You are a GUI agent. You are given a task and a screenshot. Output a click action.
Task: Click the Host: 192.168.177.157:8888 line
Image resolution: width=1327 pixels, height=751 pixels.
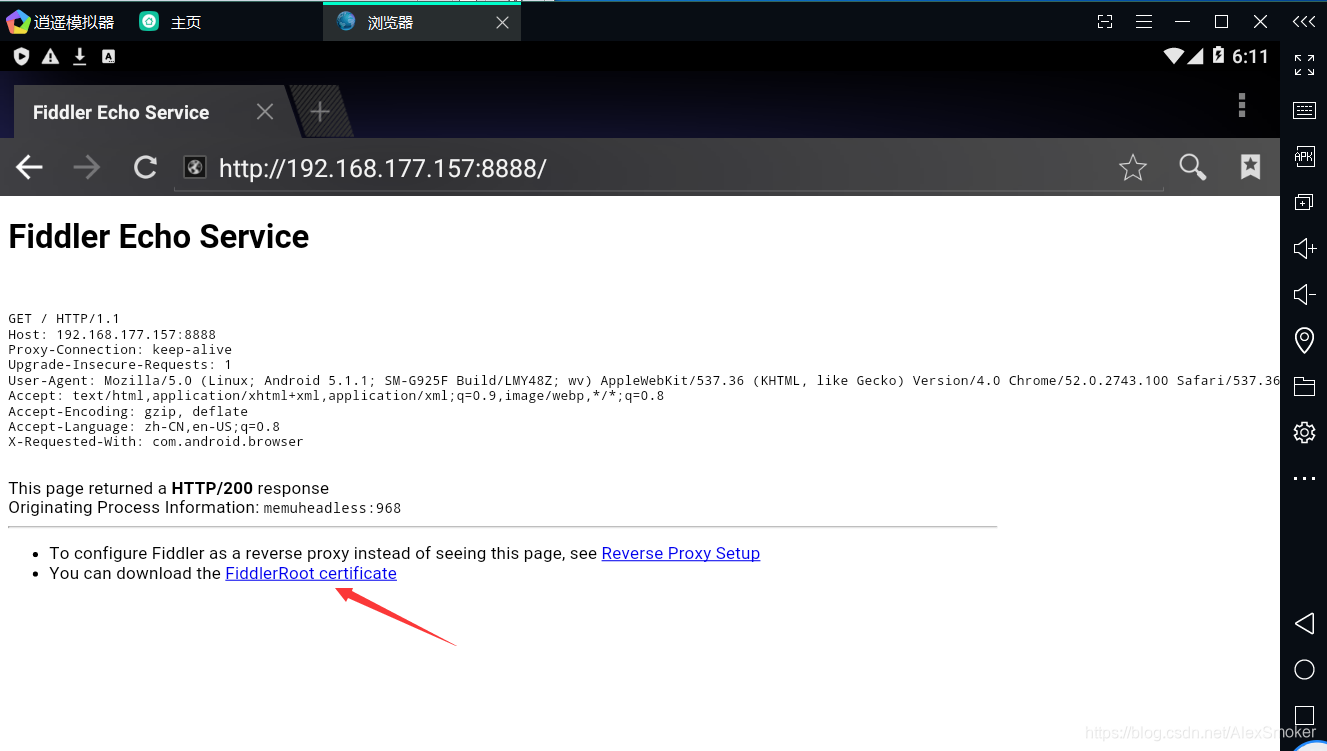(112, 335)
